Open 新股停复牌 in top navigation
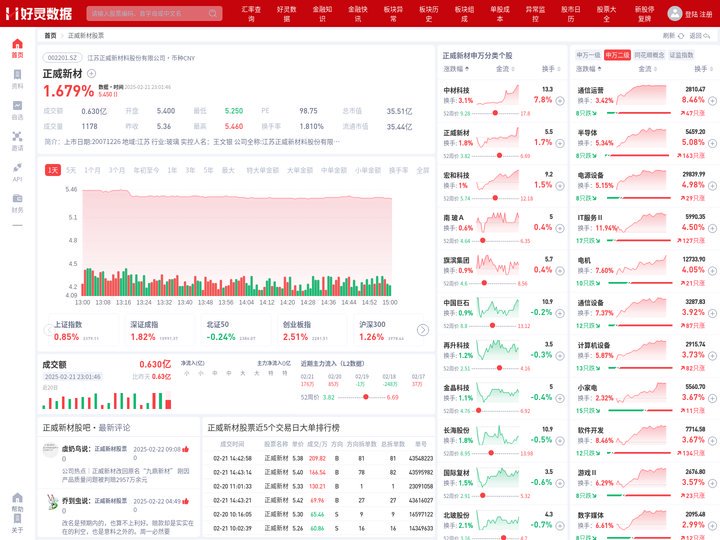Screen dimensions: 720x540 point(645,14)
